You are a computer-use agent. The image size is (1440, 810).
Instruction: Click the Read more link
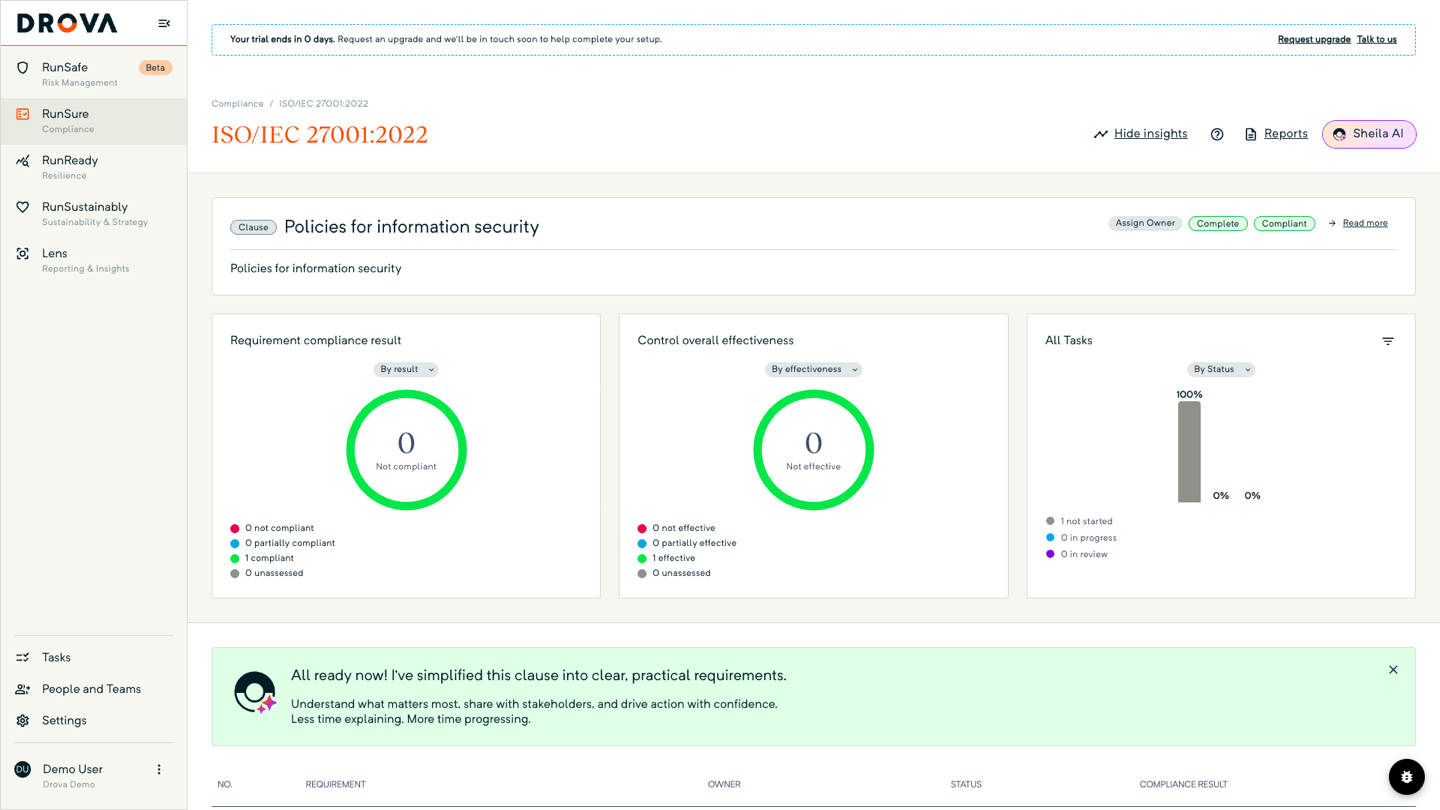pos(1365,223)
